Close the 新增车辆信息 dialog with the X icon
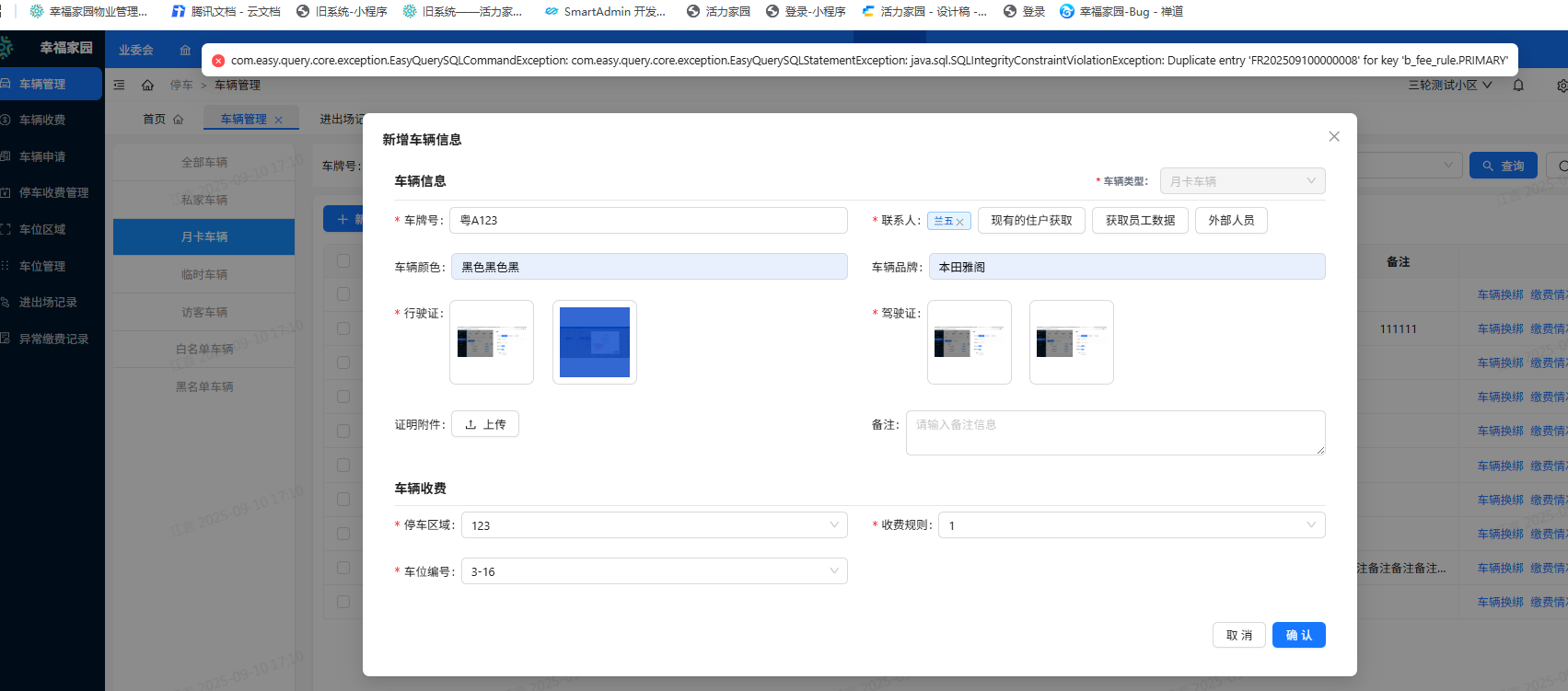Image resolution: width=1568 pixels, height=691 pixels. click(1334, 136)
